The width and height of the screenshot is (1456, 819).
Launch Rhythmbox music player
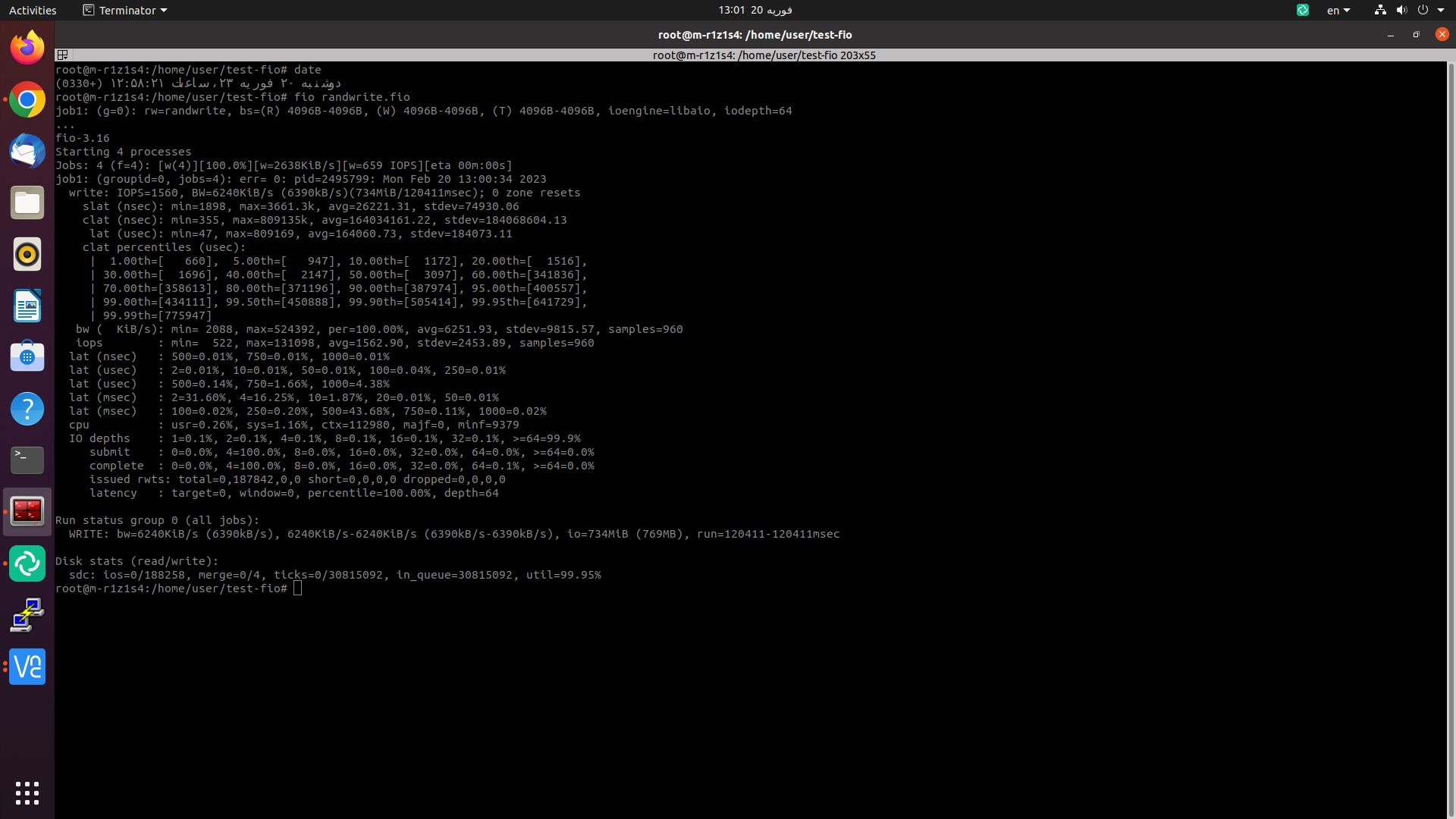27,254
